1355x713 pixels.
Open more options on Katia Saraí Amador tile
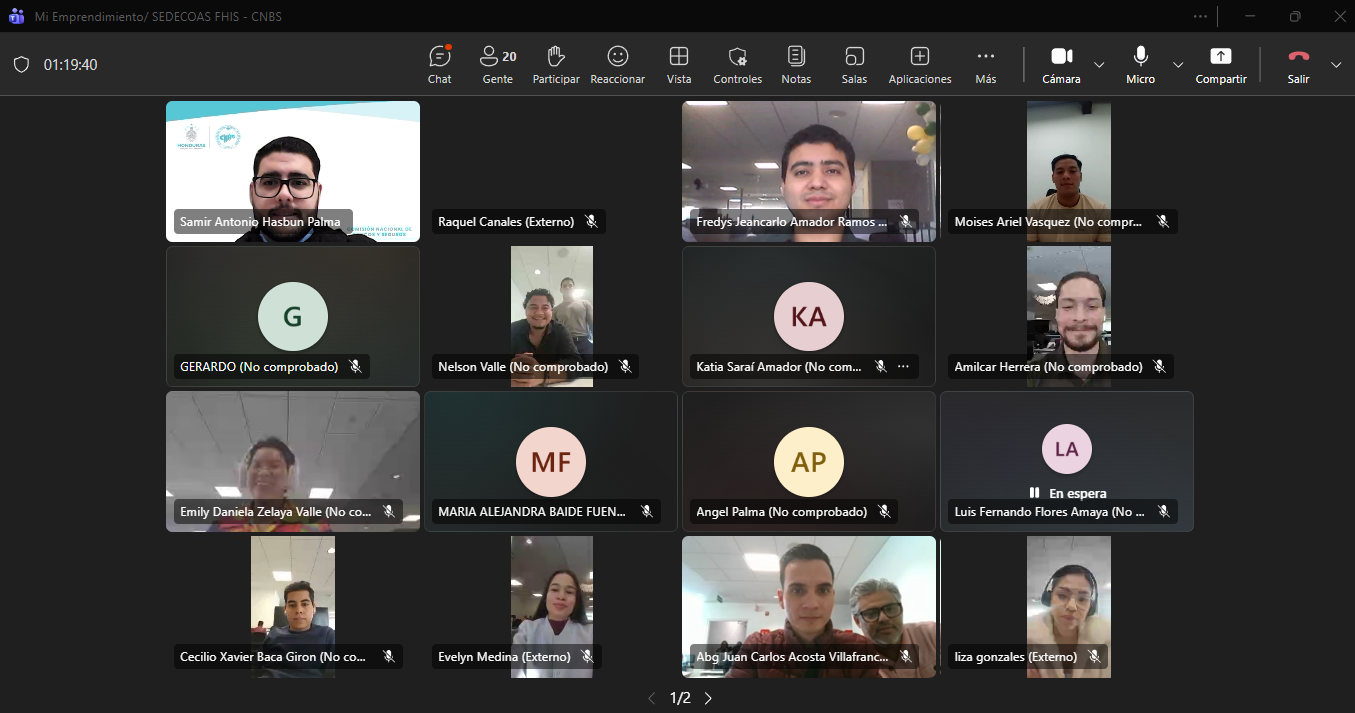pyautogui.click(x=903, y=367)
